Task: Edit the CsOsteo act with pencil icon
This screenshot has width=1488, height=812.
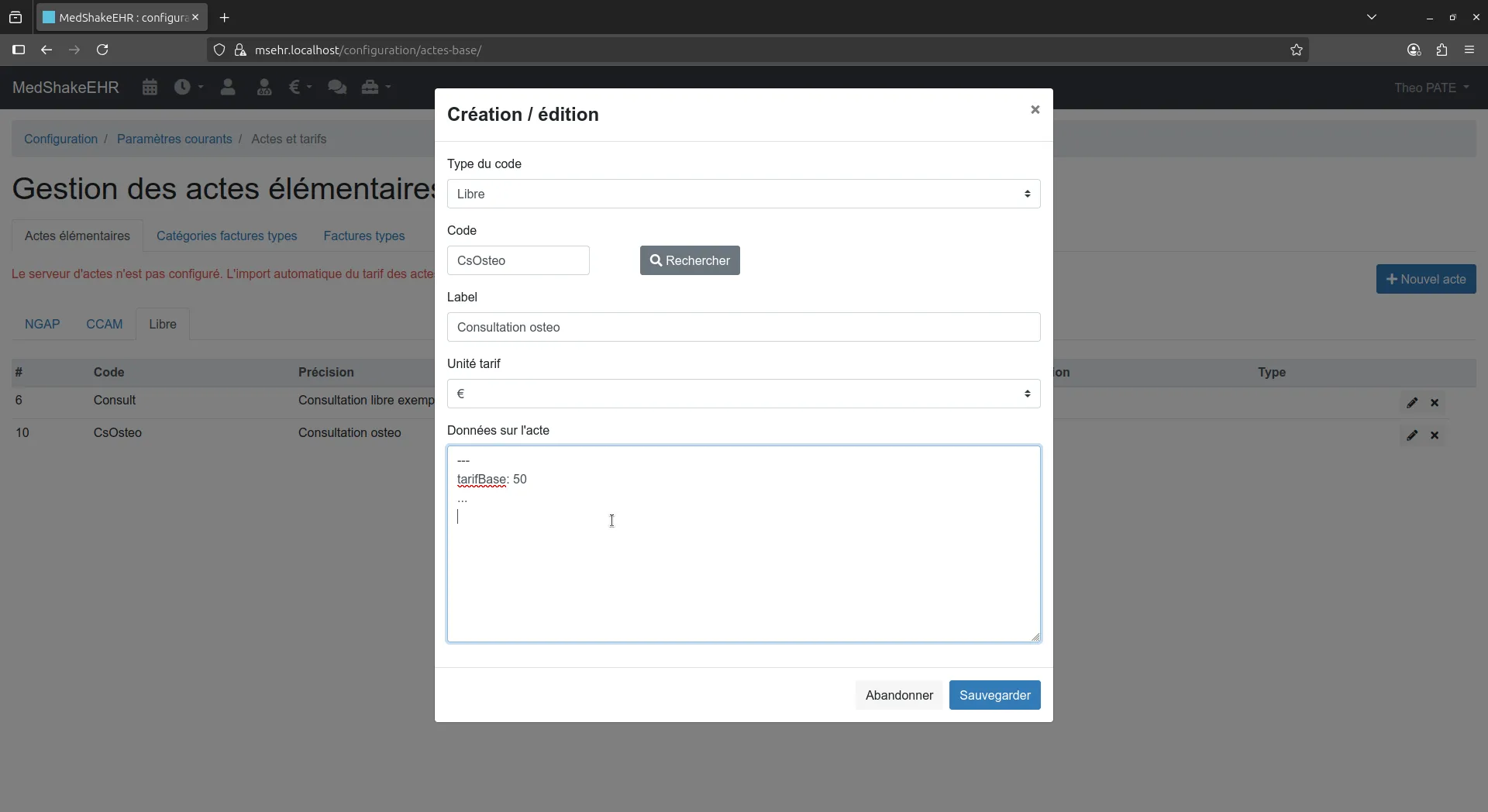Action: pos(1414,435)
